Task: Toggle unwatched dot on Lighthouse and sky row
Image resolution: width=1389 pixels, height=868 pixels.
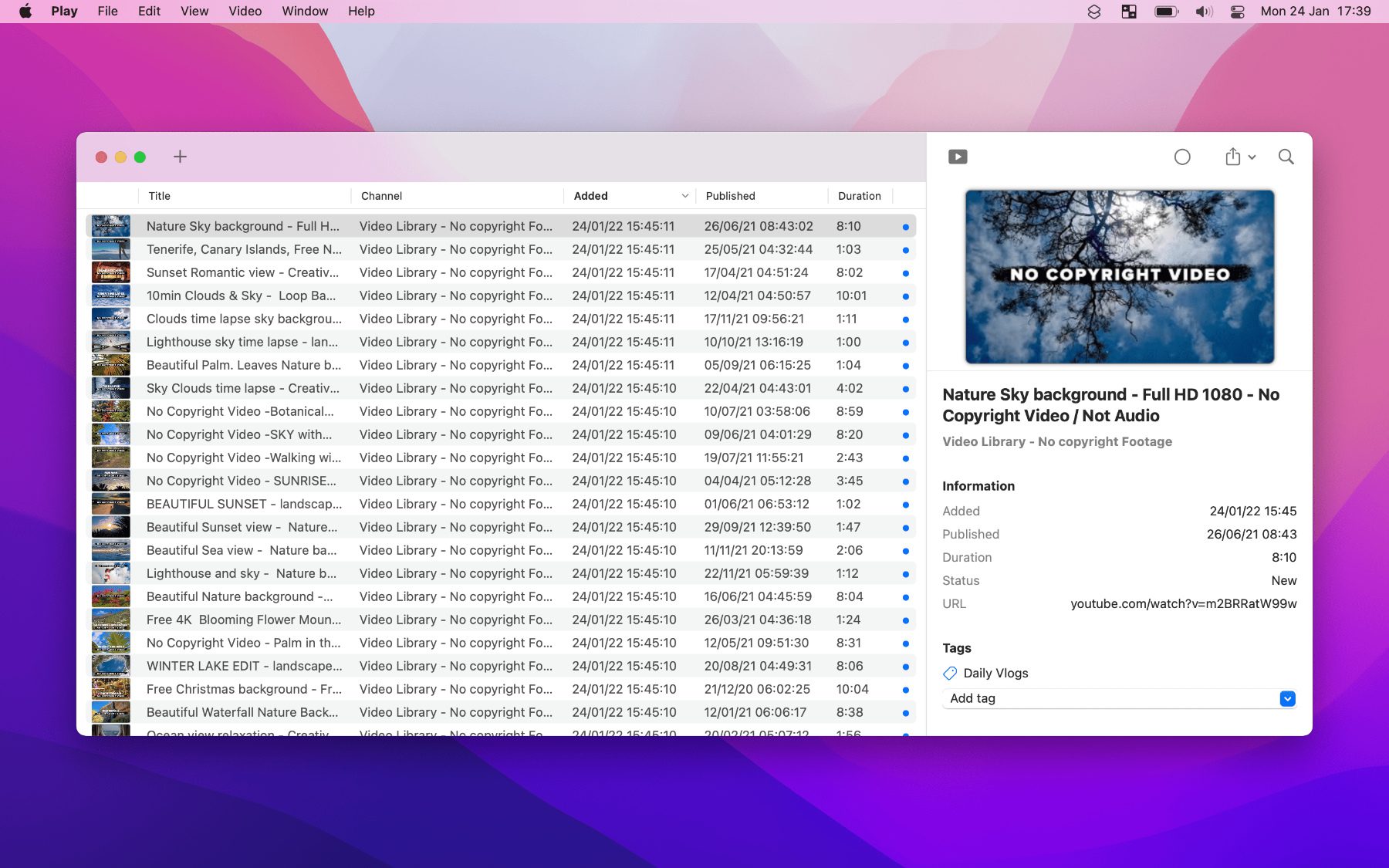Action: tap(905, 574)
